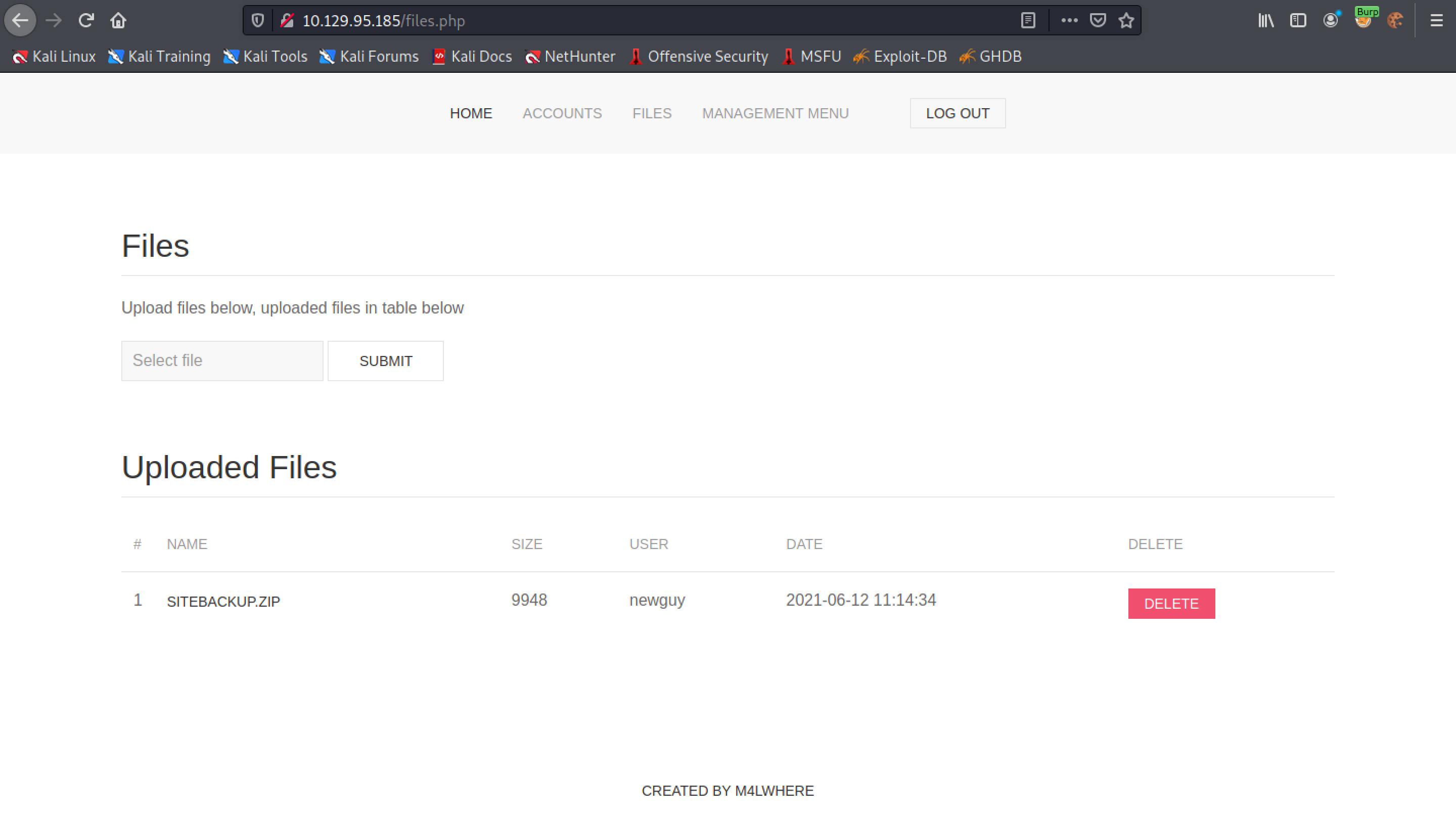Click the date '2021-06-12 11:14:34'

coord(861,600)
